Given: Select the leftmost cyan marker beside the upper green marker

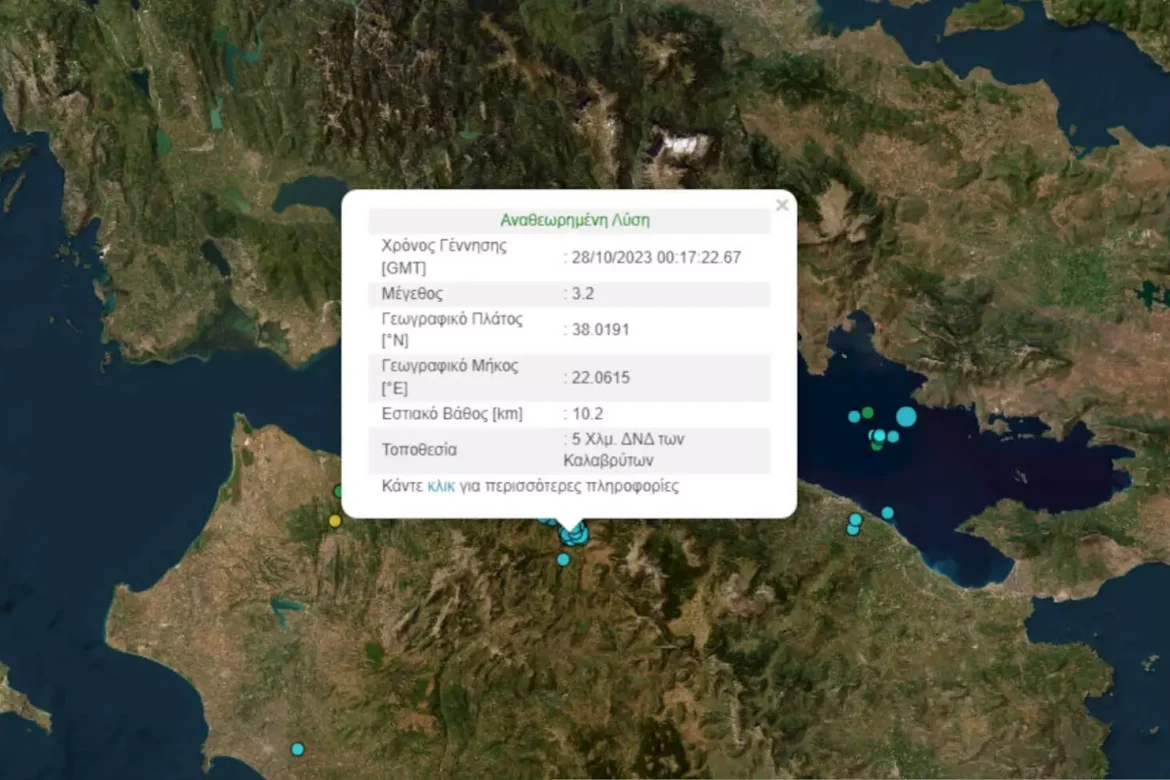Looking at the screenshot, I should tap(854, 416).
